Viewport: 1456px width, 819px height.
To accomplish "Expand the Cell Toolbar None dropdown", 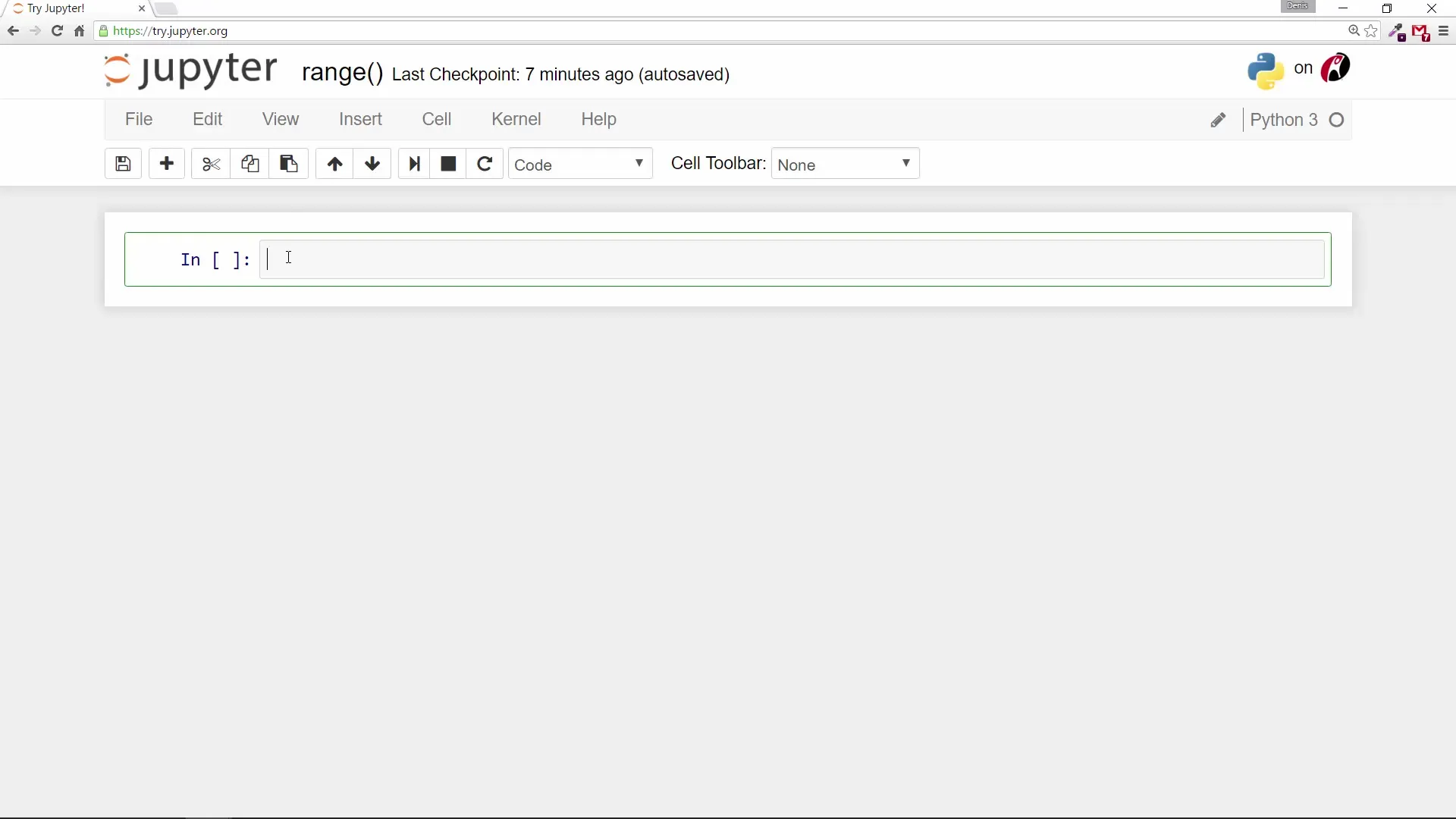I will point(845,164).
